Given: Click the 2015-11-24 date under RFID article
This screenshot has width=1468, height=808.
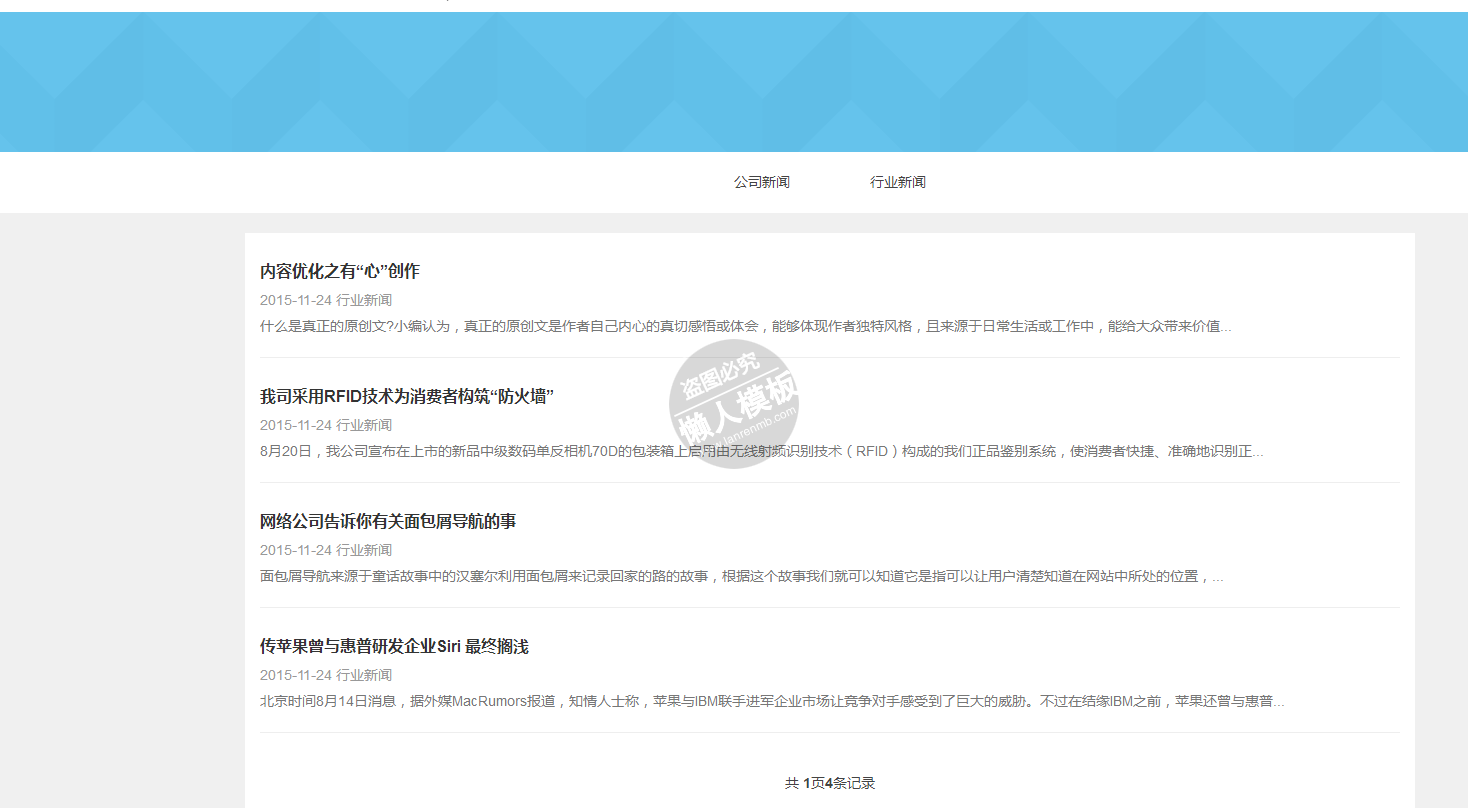Looking at the screenshot, I should pos(295,425).
